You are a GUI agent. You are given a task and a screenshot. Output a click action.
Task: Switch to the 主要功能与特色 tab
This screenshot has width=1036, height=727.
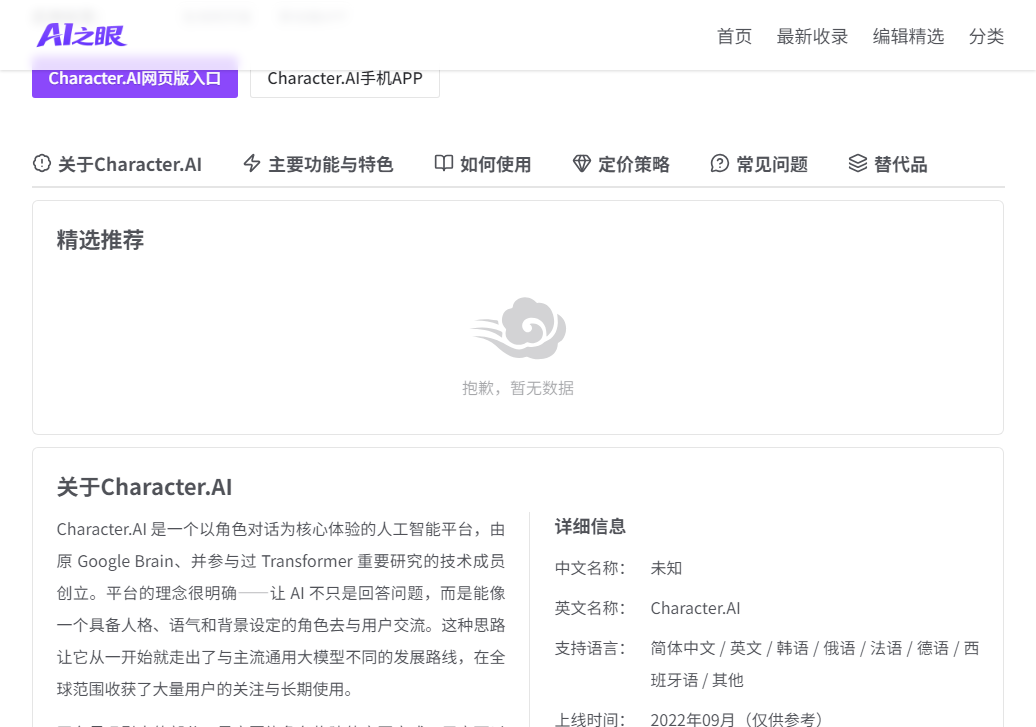[318, 164]
